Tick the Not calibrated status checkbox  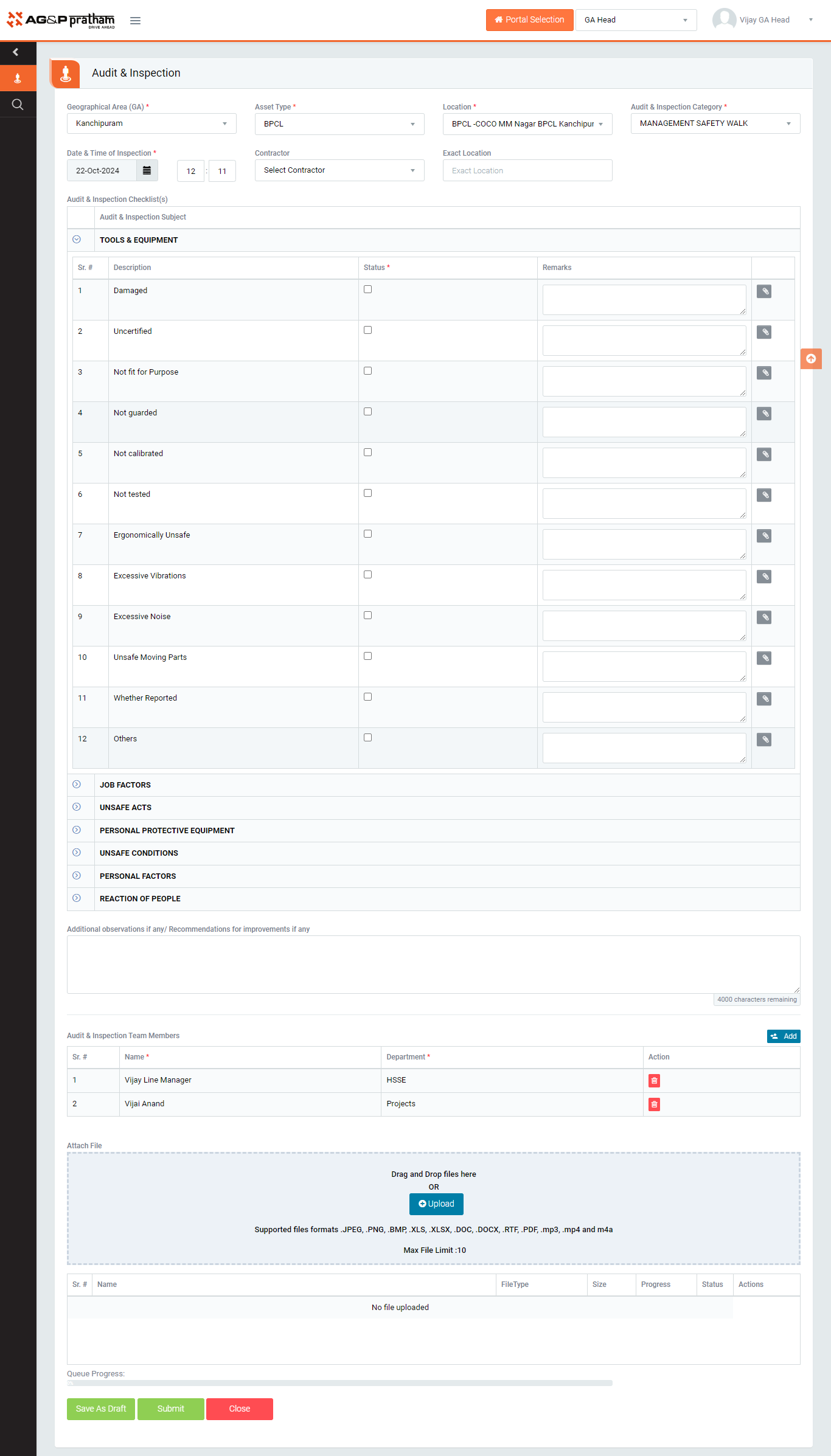[367, 452]
